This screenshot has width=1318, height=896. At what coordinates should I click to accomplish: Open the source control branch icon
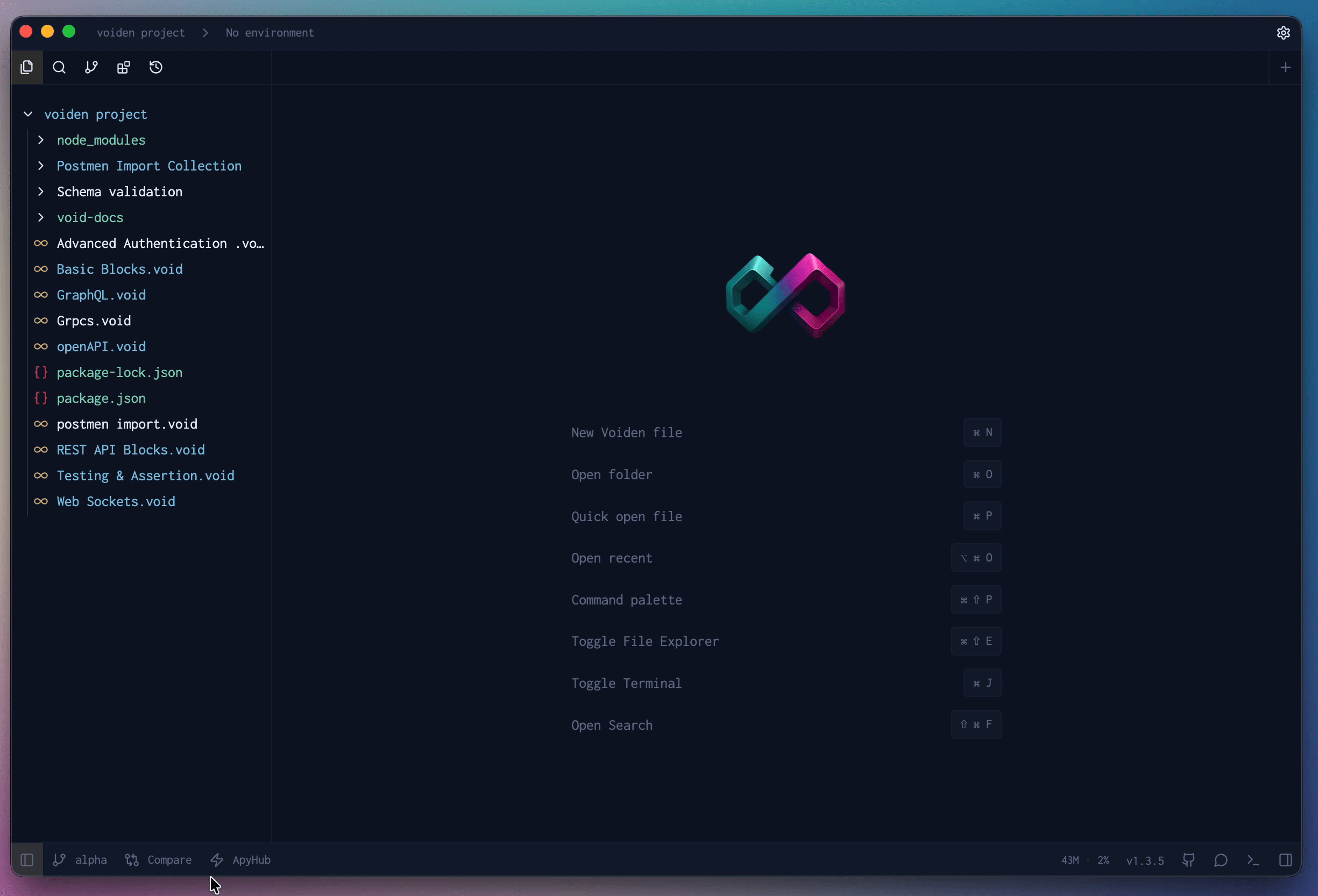point(91,67)
